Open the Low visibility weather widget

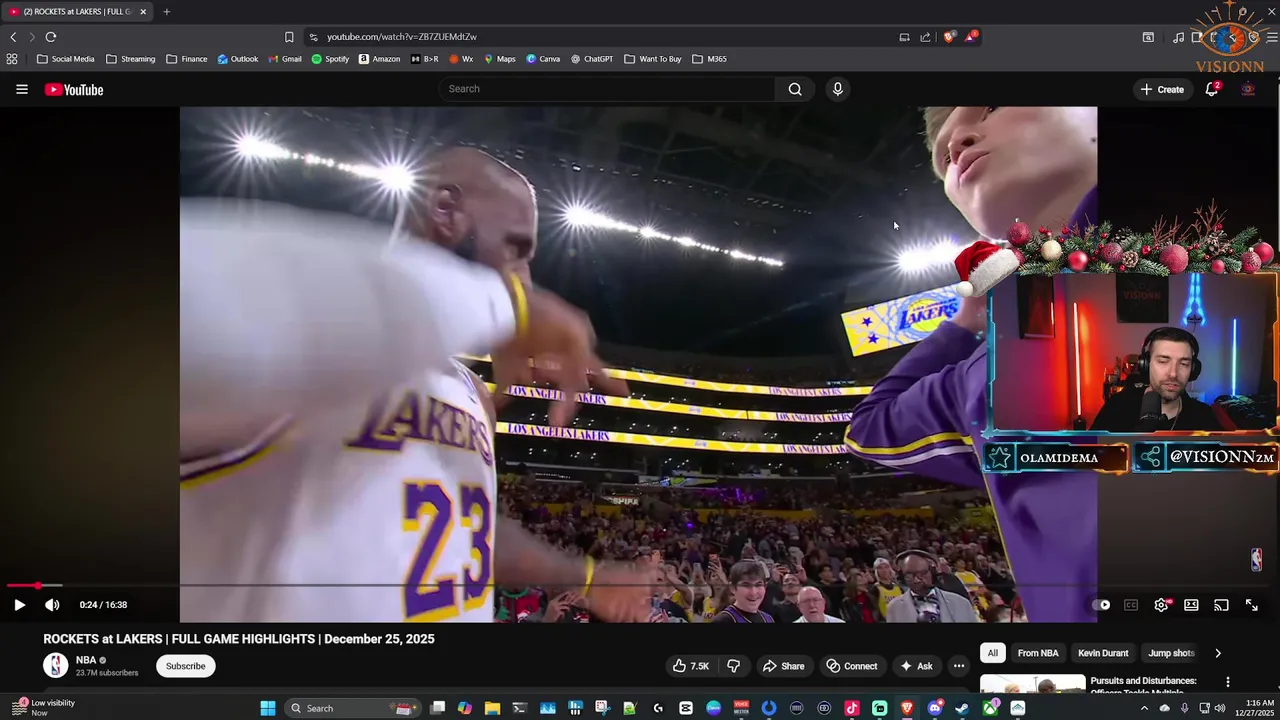click(43, 708)
